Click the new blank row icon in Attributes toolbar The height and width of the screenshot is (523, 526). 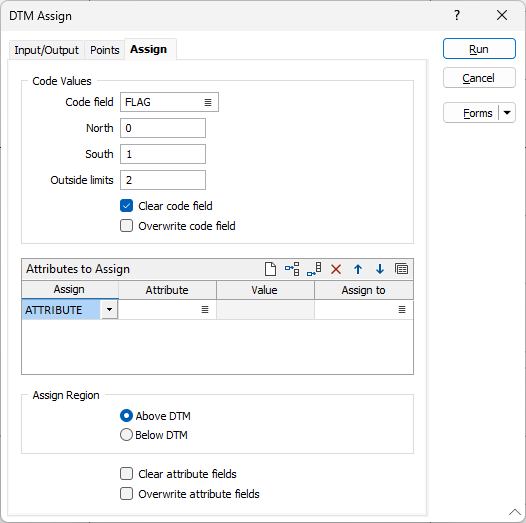(270, 269)
